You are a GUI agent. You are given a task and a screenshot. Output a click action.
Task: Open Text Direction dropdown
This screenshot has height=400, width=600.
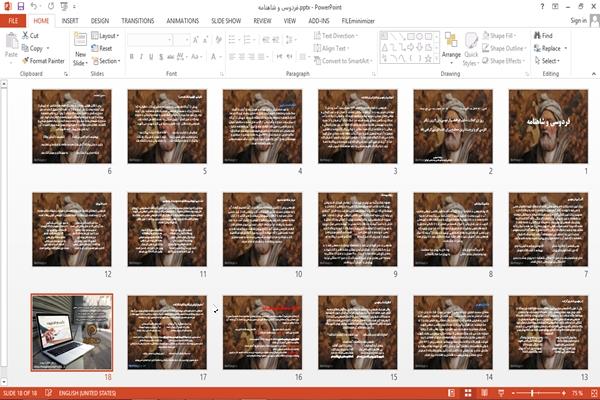click(x=336, y=36)
